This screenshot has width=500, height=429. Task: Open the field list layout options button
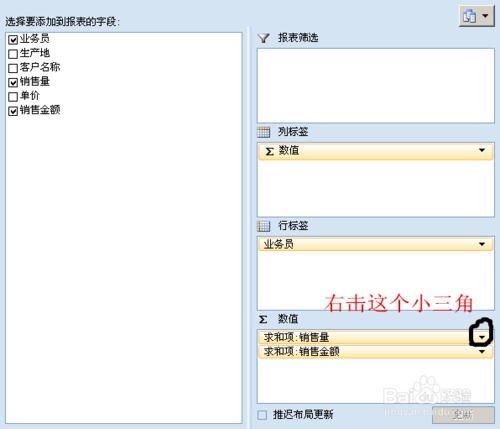pyautogui.click(x=477, y=16)
